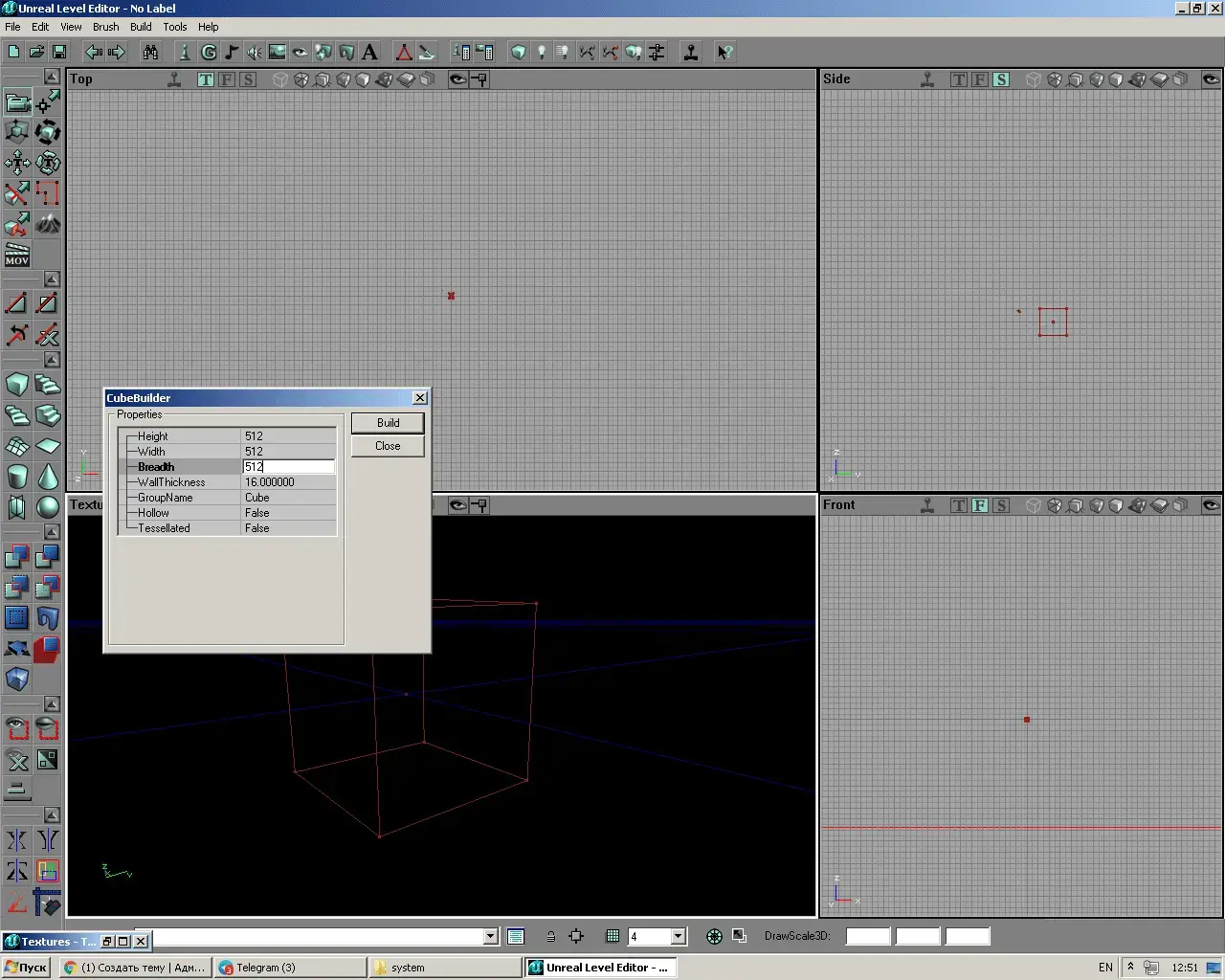1225x980 pixels.
Task: Select the Vertex Editing tool
Action: pyautogui.click(x=48, y=101)
